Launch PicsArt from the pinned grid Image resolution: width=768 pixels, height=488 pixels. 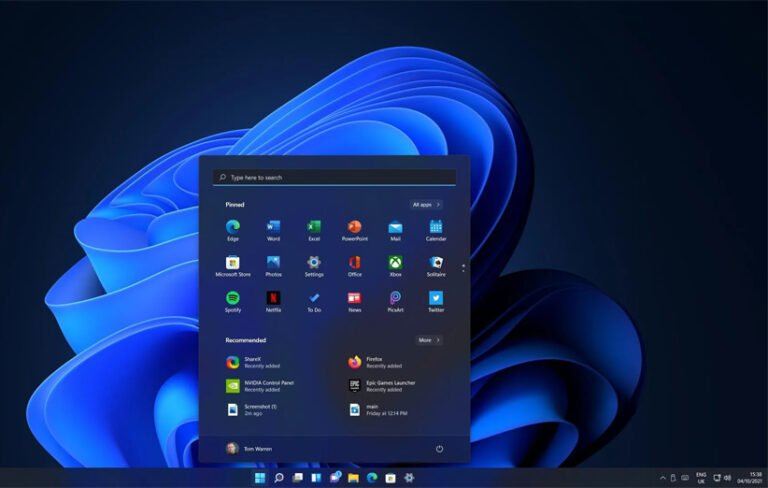pyautogui.click(x=395, y=298)
